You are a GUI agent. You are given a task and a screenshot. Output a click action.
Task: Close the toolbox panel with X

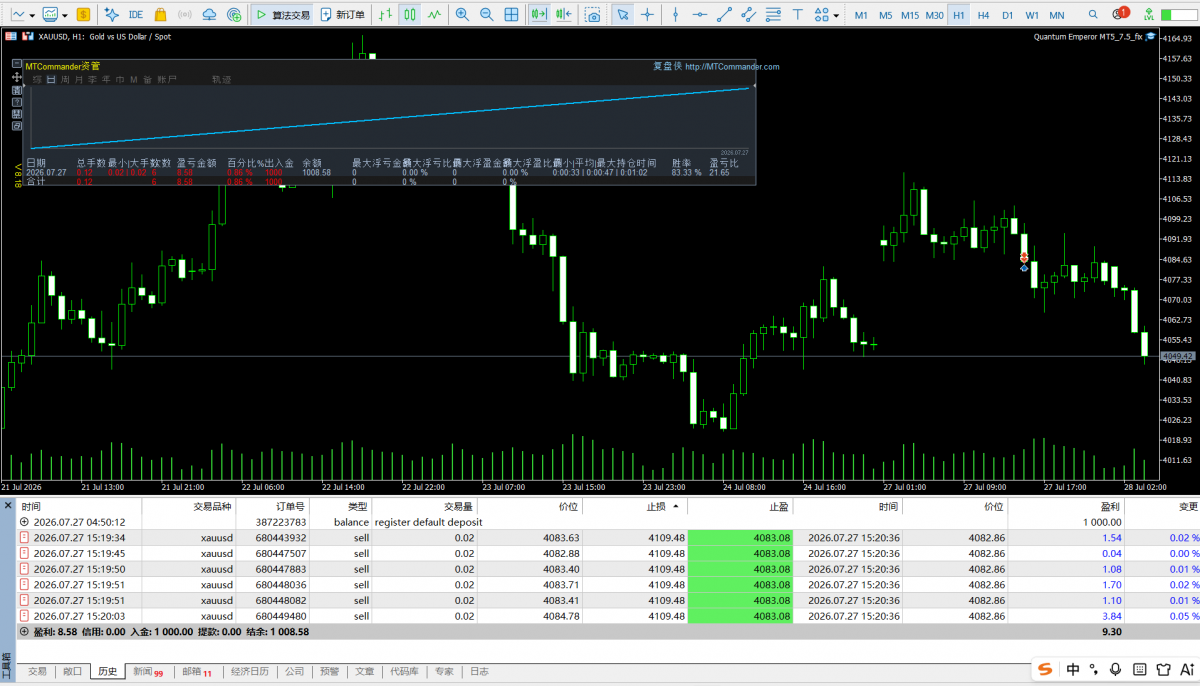coord(8,506)
